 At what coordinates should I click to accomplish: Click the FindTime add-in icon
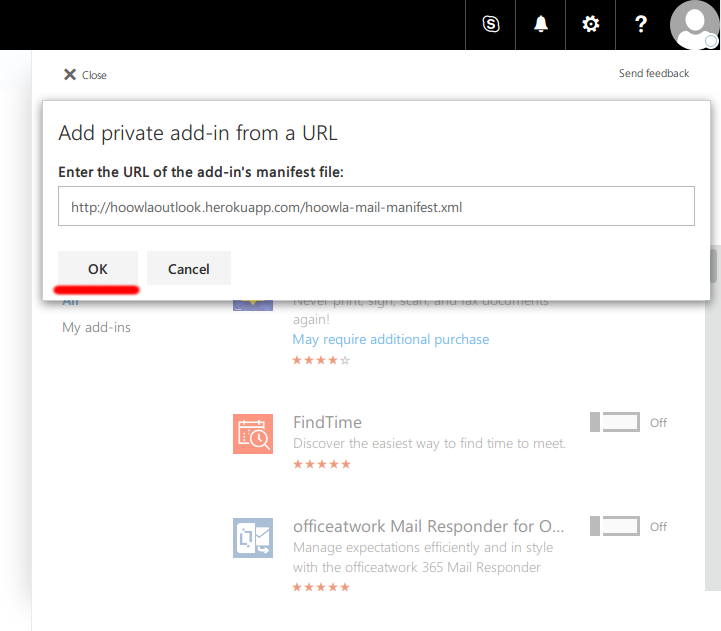click(253, 434)
